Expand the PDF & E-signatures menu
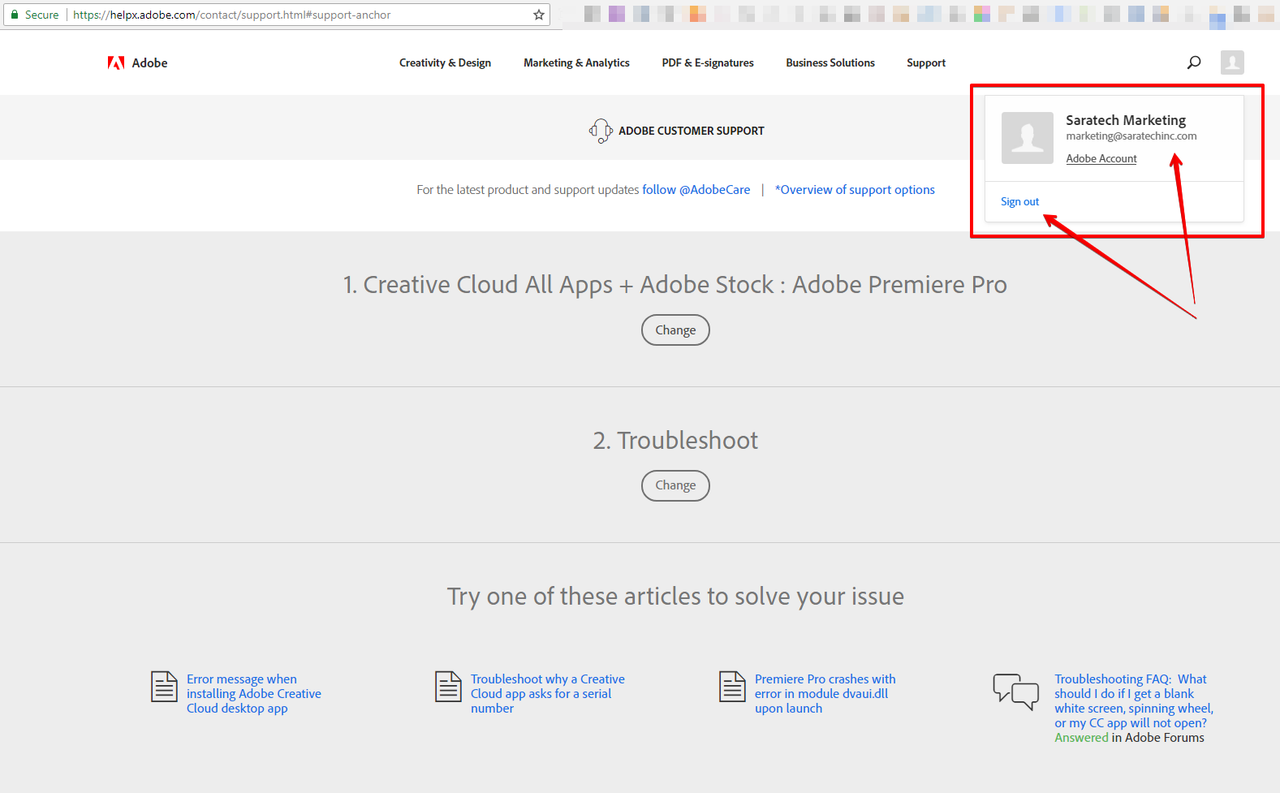 pyautogui.click(x=707, y=62)
